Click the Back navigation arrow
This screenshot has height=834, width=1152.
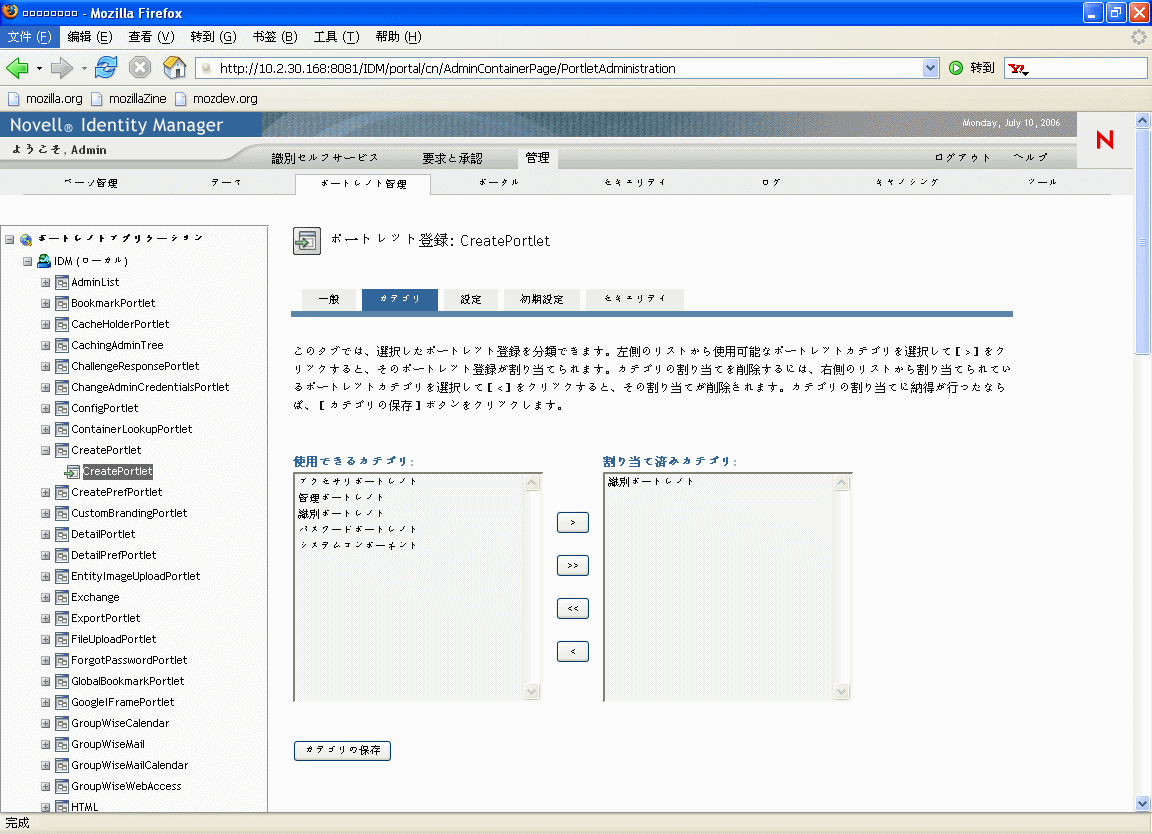click(x=18, y=68)
